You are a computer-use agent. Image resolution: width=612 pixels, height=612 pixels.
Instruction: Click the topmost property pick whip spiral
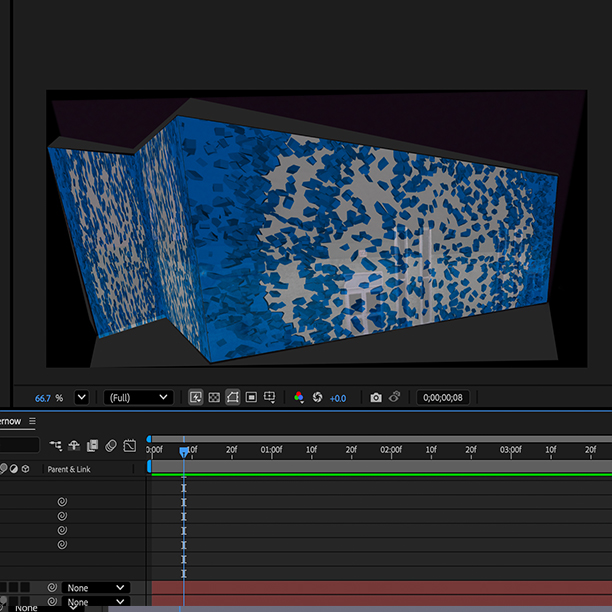pyautogui.click(x=62, y=502)
